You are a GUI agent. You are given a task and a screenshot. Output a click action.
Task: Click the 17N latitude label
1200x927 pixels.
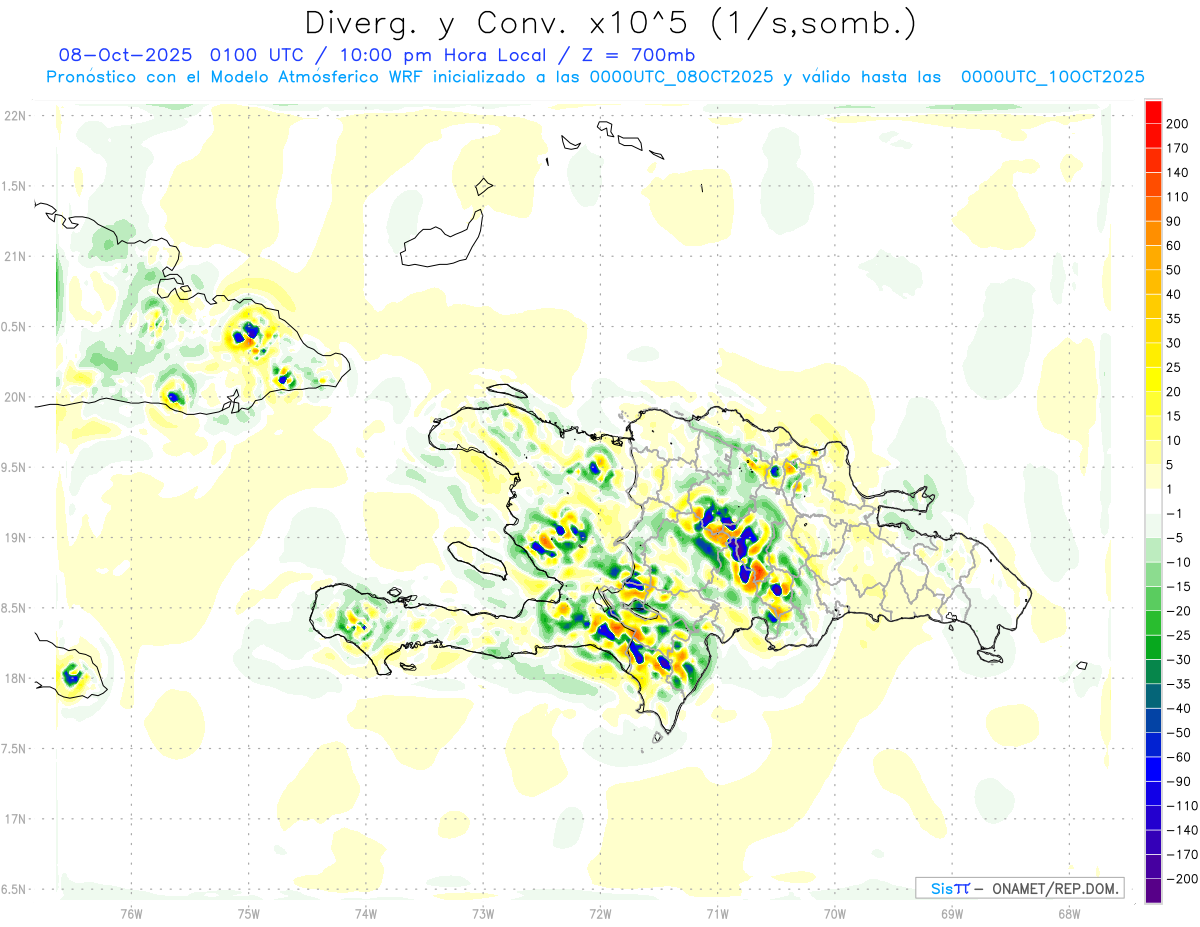[x=14, y=819]
